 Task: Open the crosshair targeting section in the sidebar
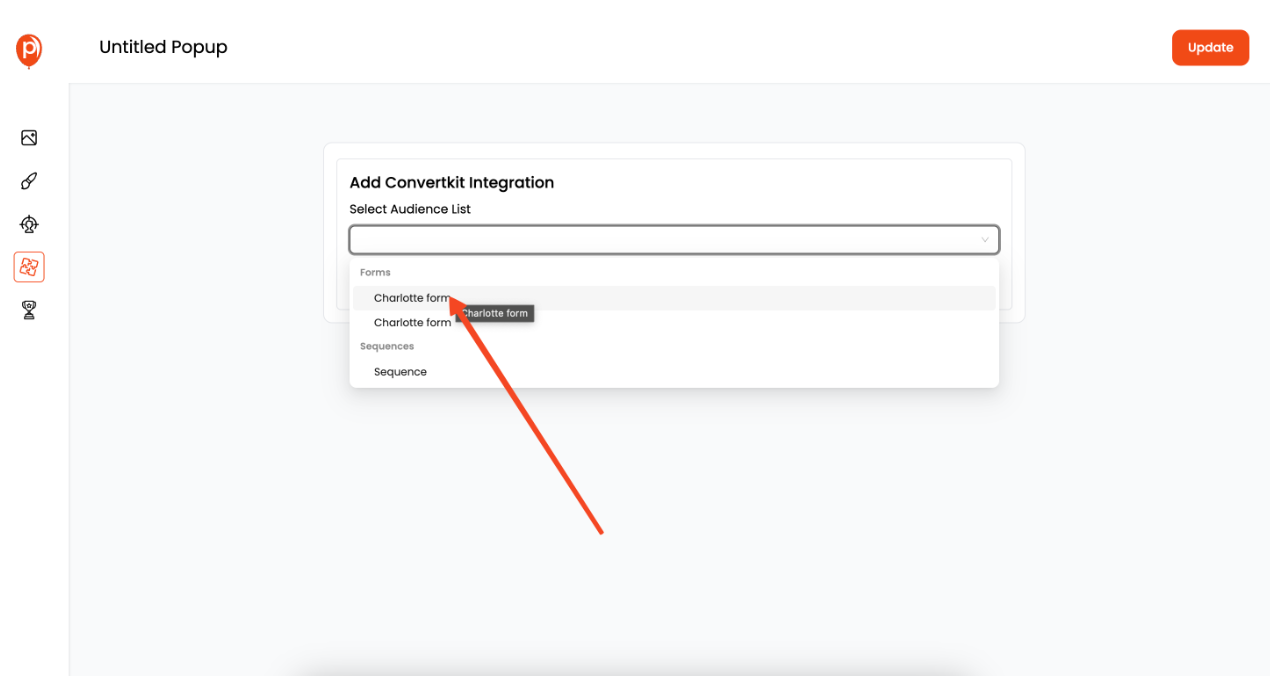click(x=29, y=224)
